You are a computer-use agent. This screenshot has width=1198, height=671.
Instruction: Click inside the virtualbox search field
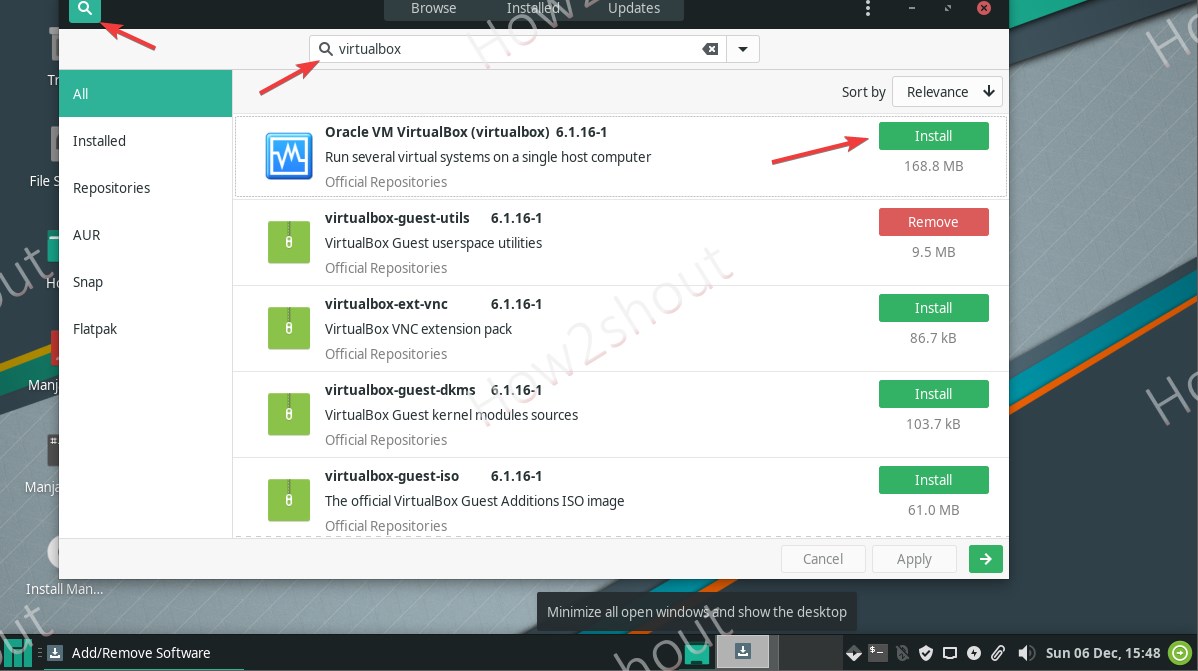click(x=518, y=49)
